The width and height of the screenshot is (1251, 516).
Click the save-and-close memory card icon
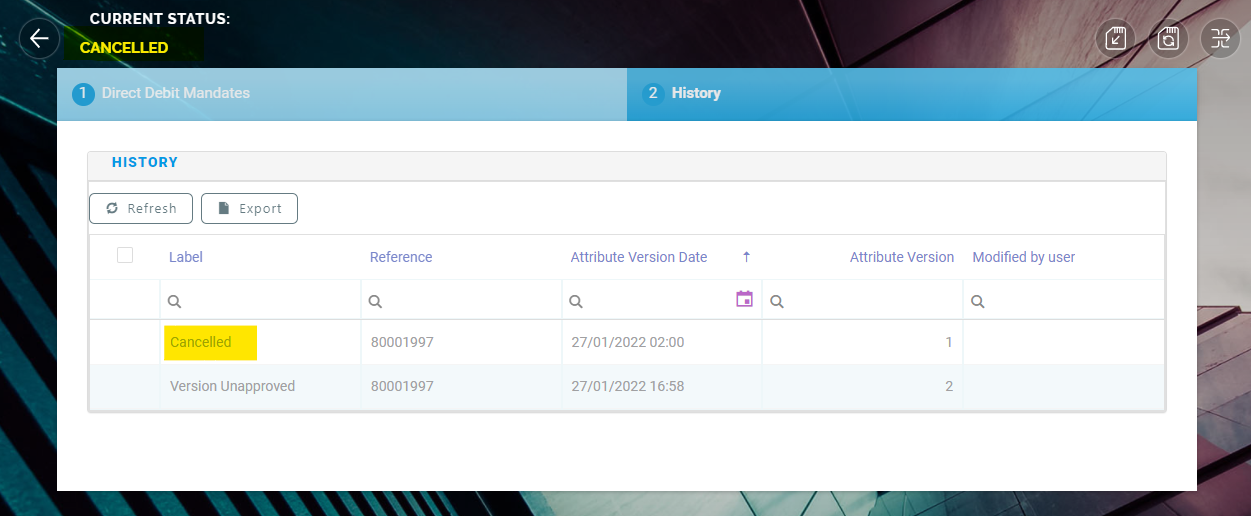pos(1116,39)
